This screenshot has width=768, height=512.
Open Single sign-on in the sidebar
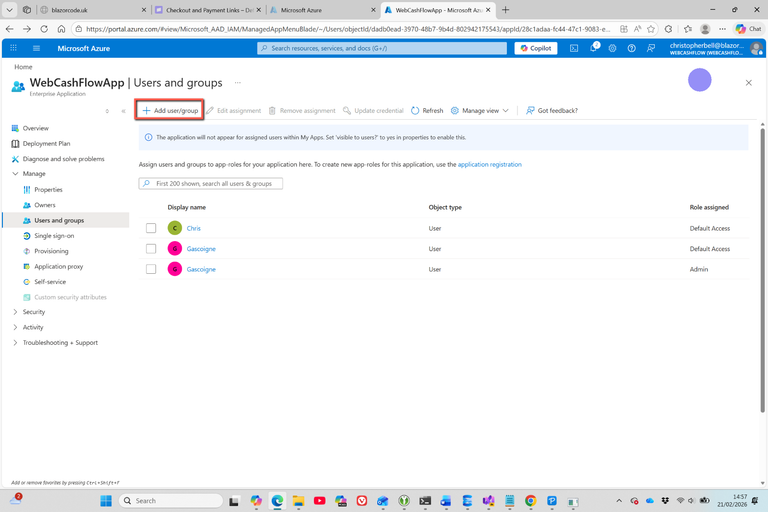[x=54, y=236]
